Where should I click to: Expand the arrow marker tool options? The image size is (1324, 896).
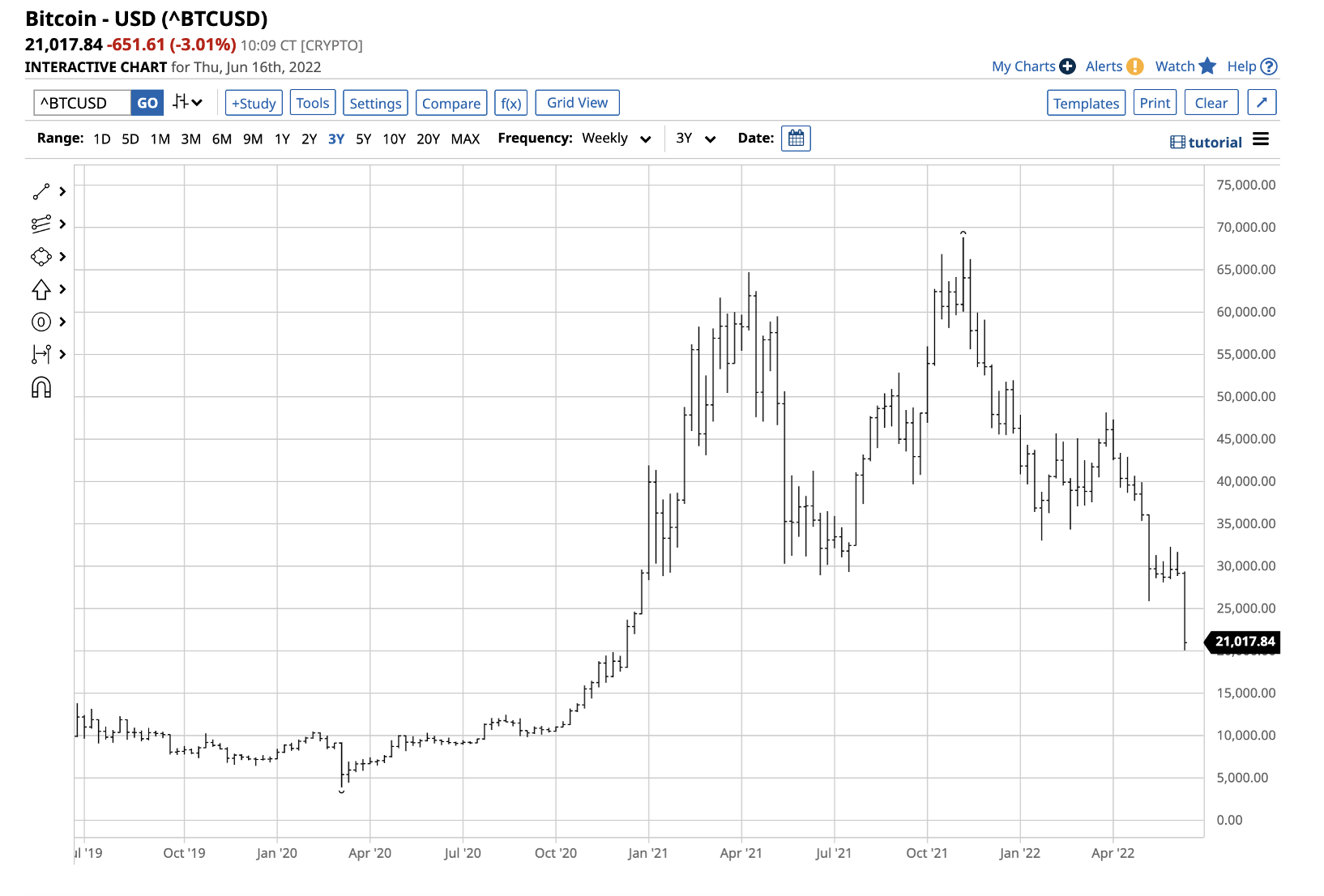click(x=62, y=289)
